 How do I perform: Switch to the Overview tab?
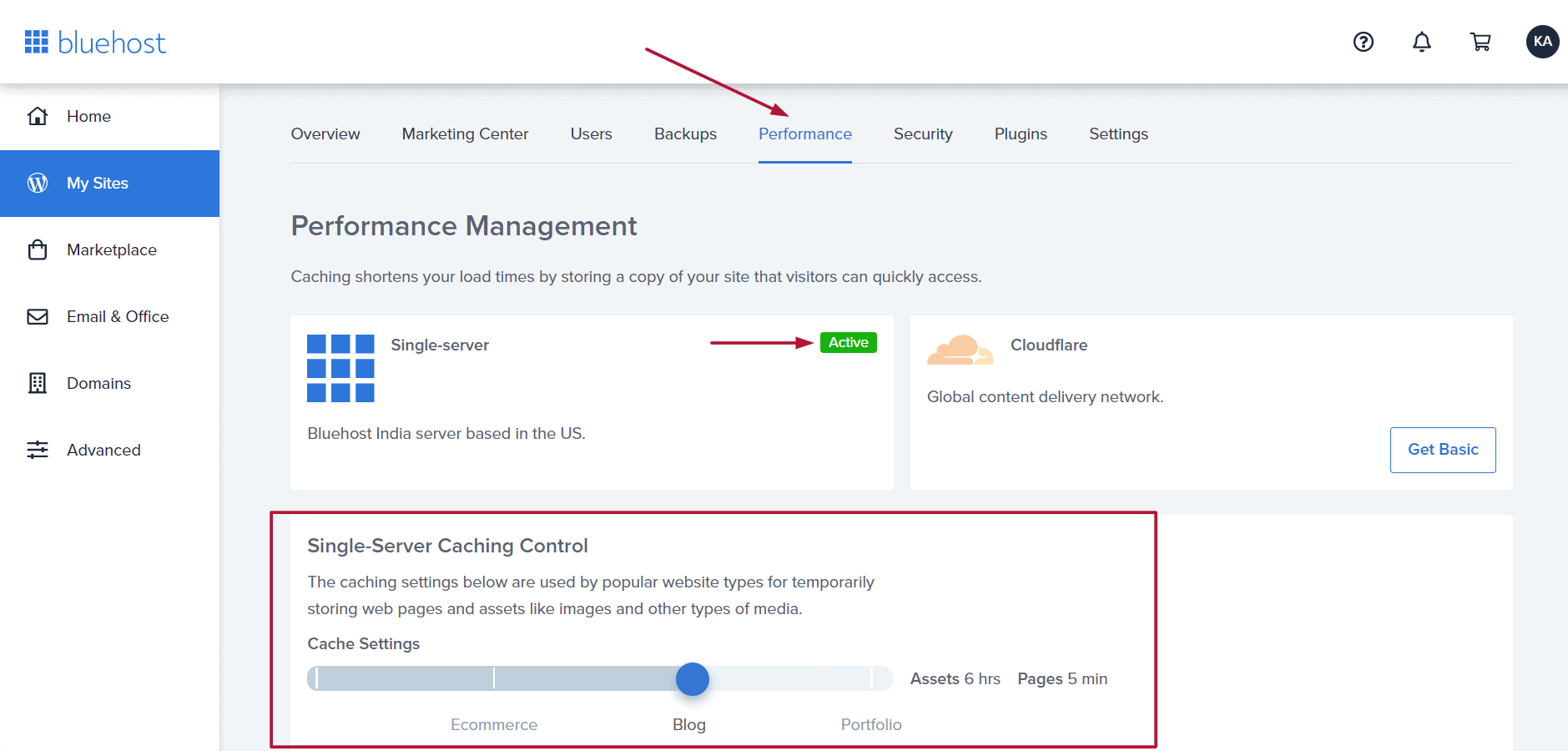tap(325, 134)
